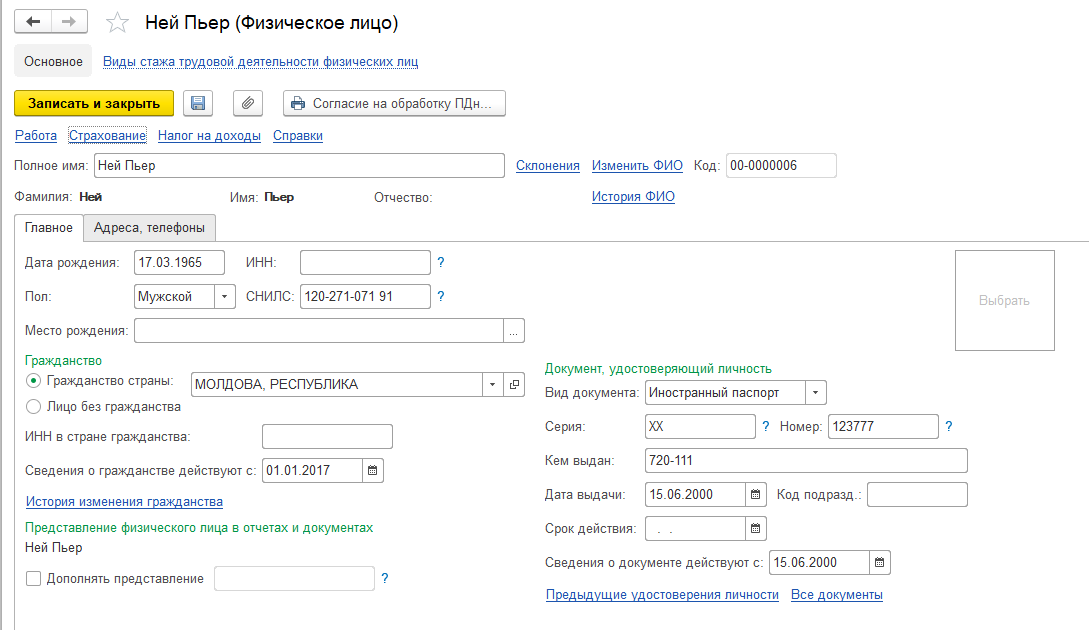
Task: Switch to the Адреса, телефоны tab
Action: point(149,228)
